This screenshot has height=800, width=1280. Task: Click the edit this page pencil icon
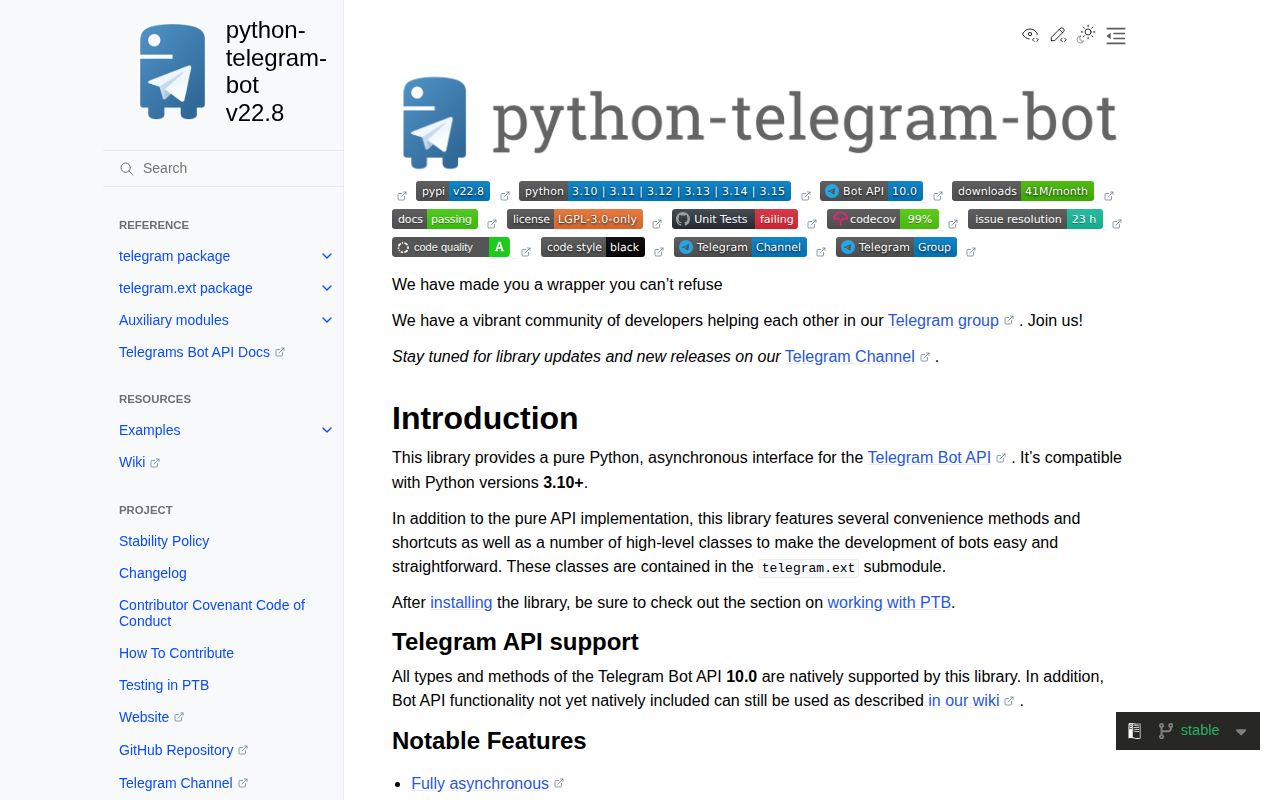pos(1058,35)
